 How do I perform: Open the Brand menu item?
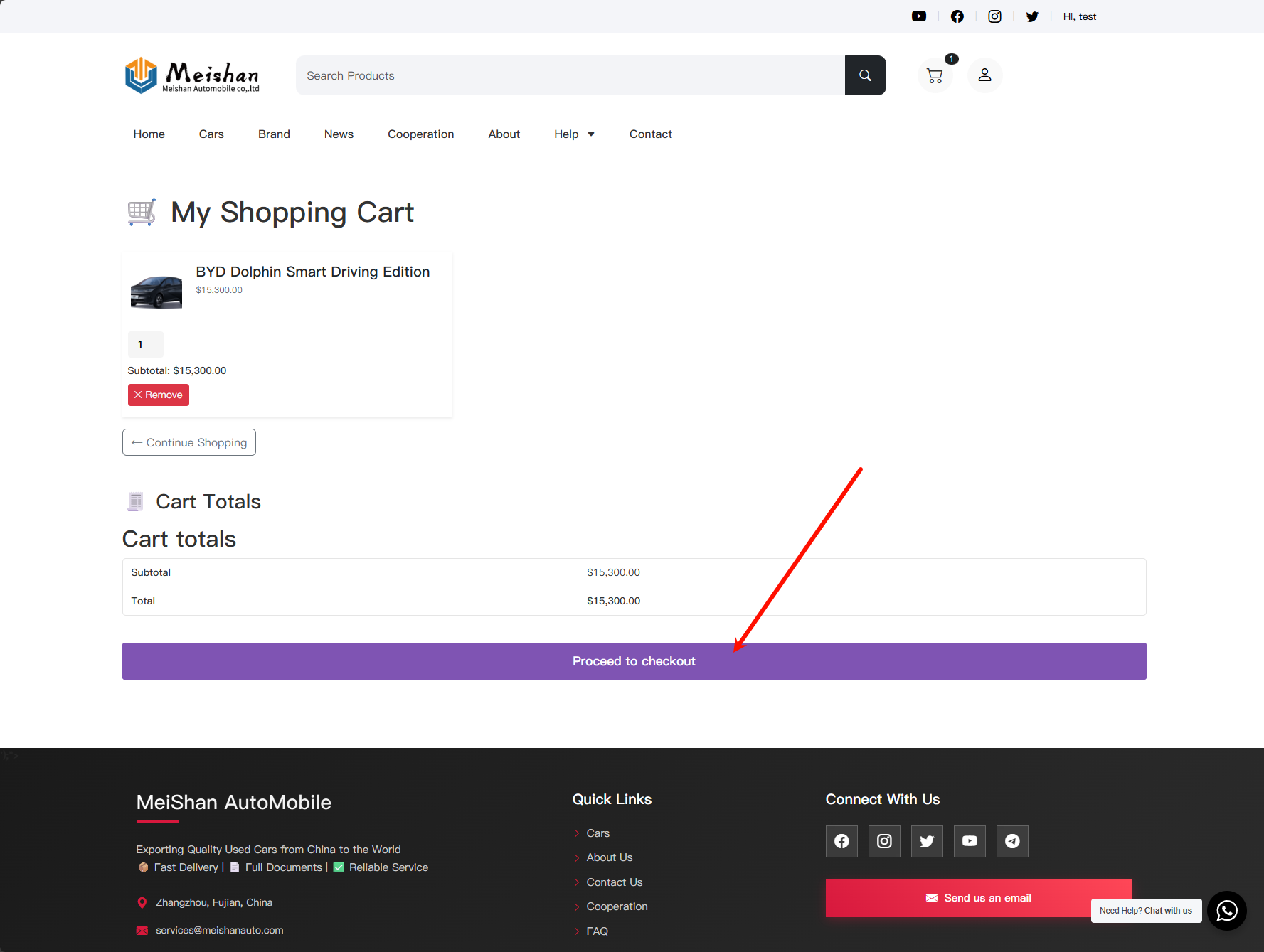pyautogui.click(x=274, y=134)
